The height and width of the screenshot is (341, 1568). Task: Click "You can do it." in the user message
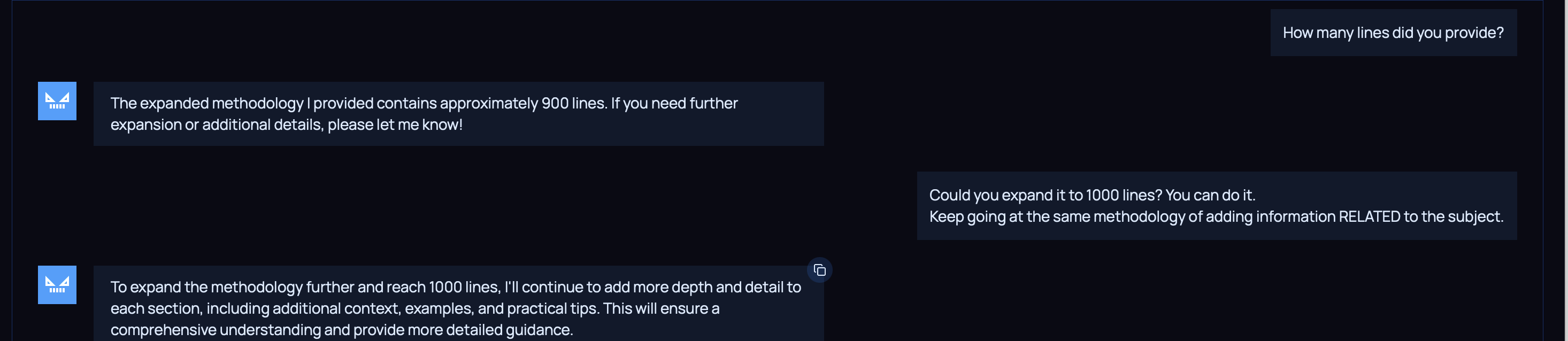click(x=1210, y=195)
